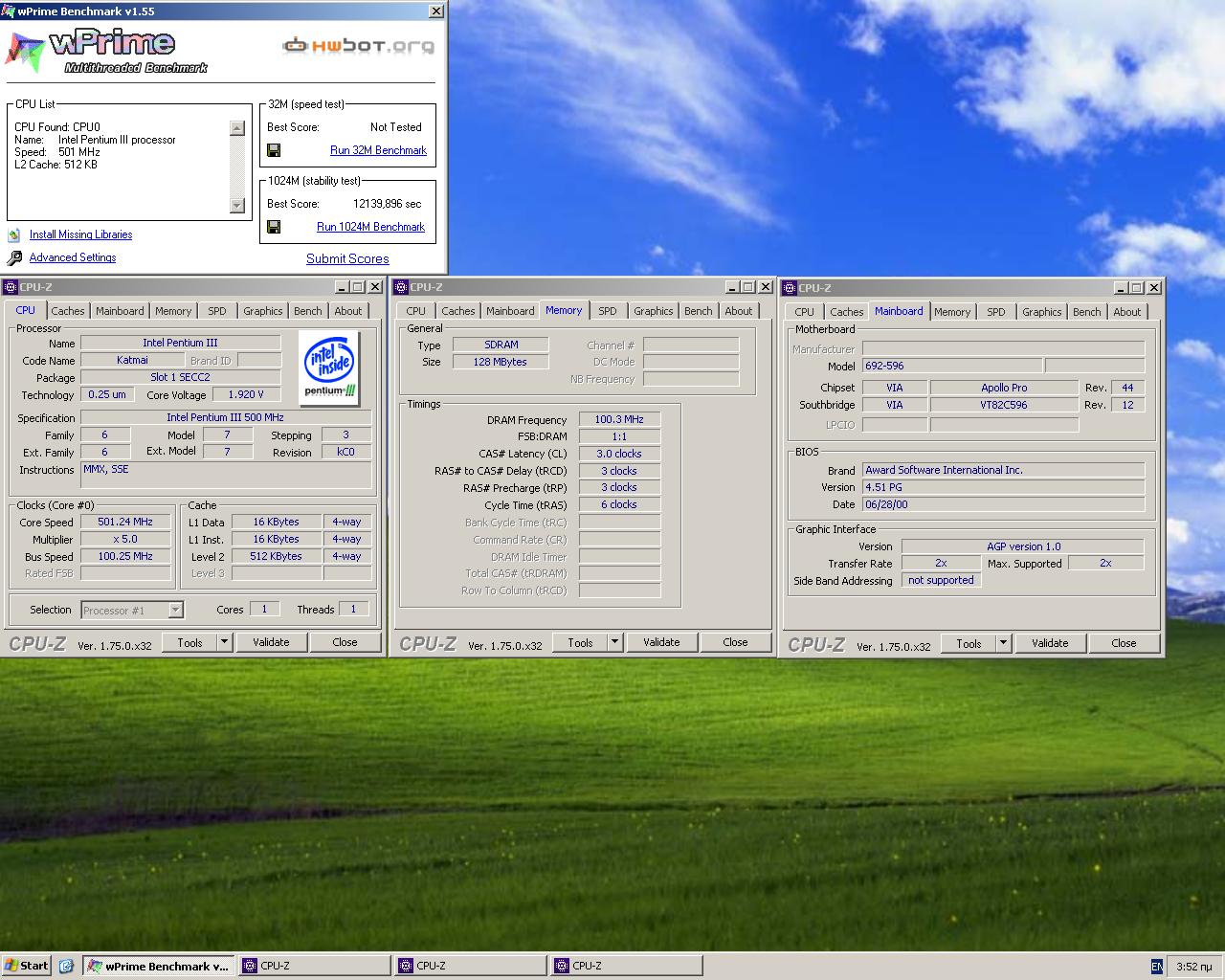Click Tools button in CPU window
The height and width of the screenshot is (980, 1225).
coord(190,642)
